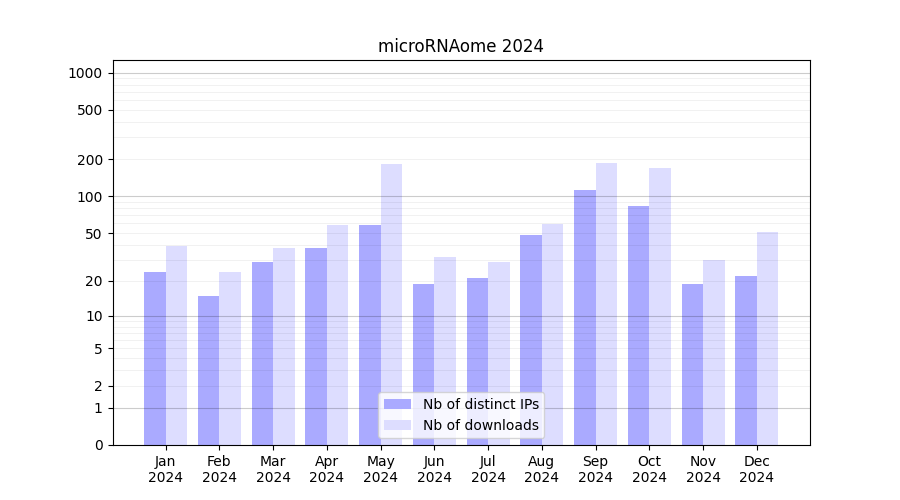This screenshot has width=900, height=500.
Task: Click the Oct 2024 downloads bar
Action: pyautogui.click(x=660, y=305)
